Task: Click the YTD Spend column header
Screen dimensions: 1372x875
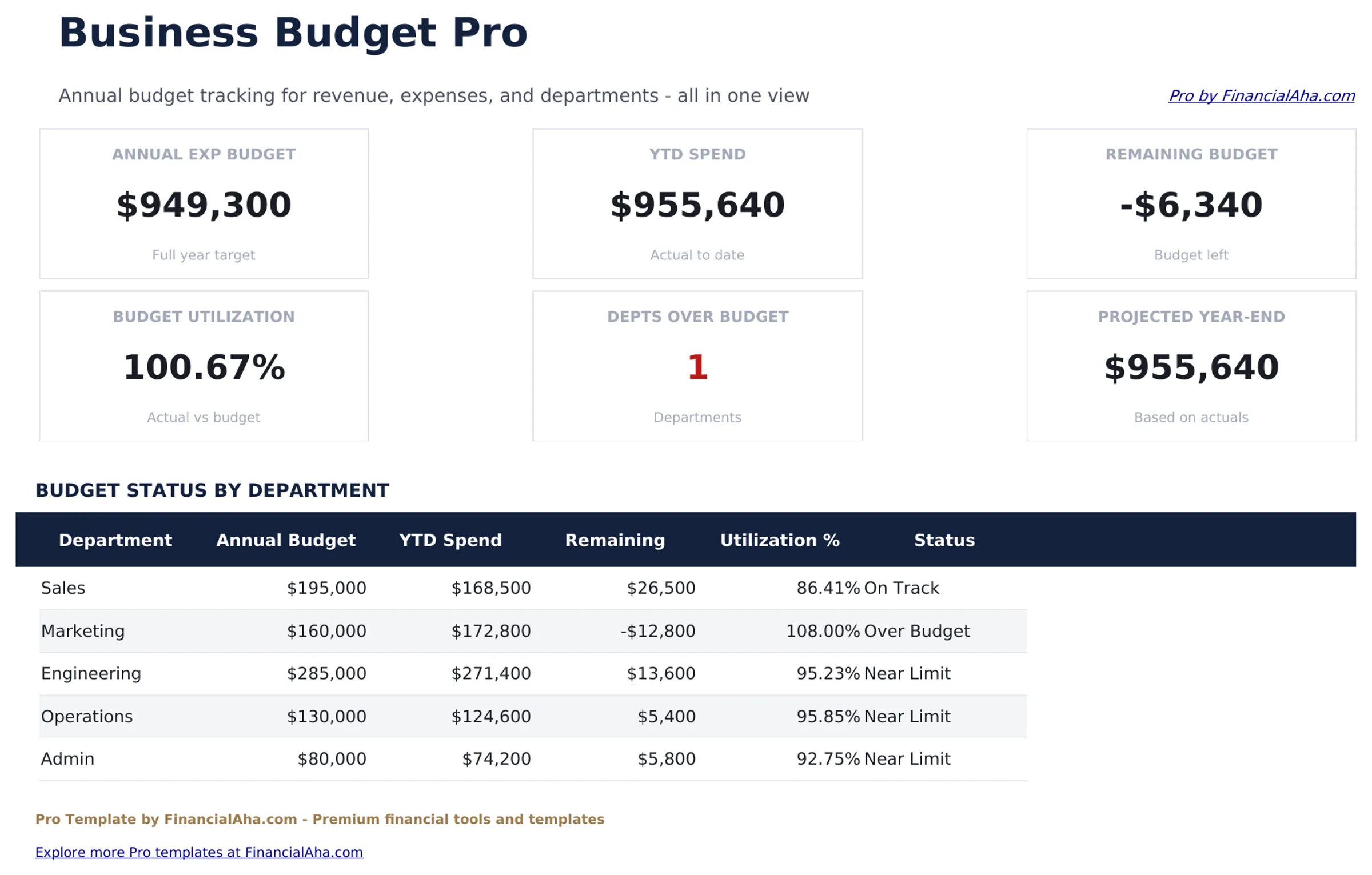Action: tap(450, 540)
